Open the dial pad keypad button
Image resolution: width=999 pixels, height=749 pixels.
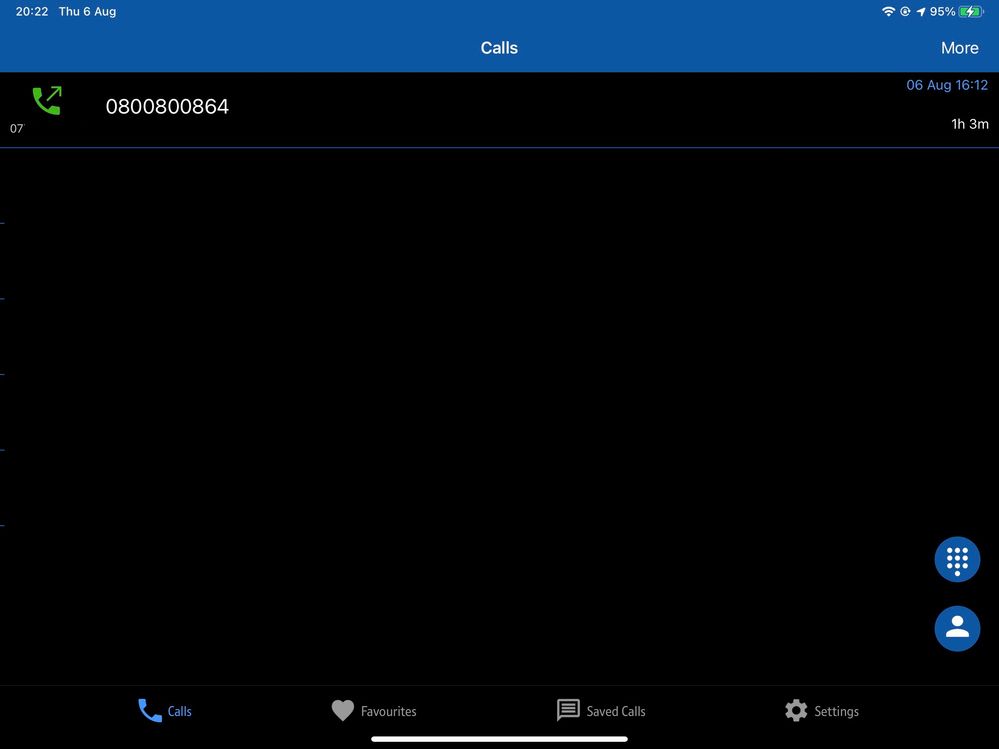point(956,559)
